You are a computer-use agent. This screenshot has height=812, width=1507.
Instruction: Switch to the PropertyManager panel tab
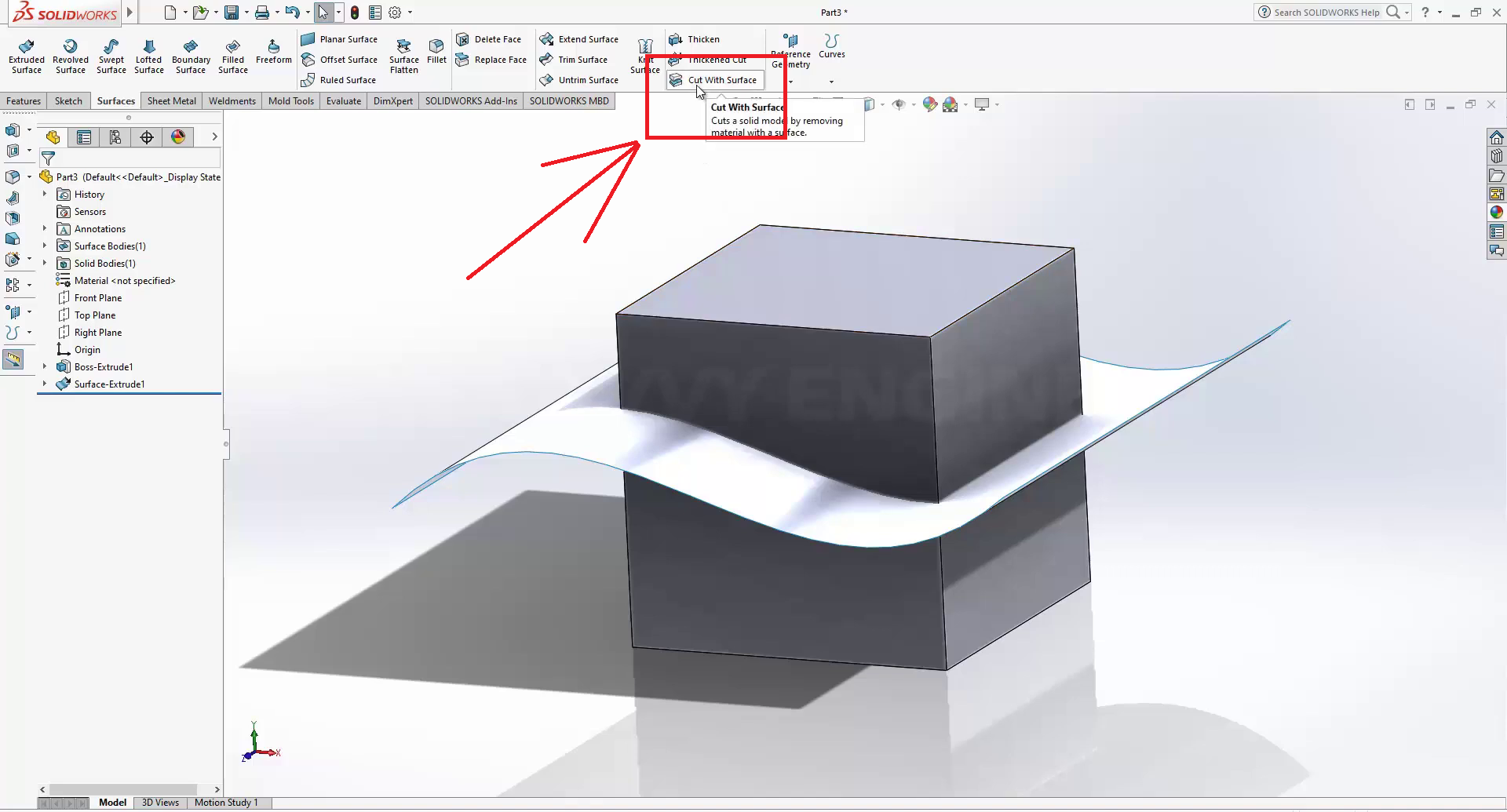(x=84, y=137)
